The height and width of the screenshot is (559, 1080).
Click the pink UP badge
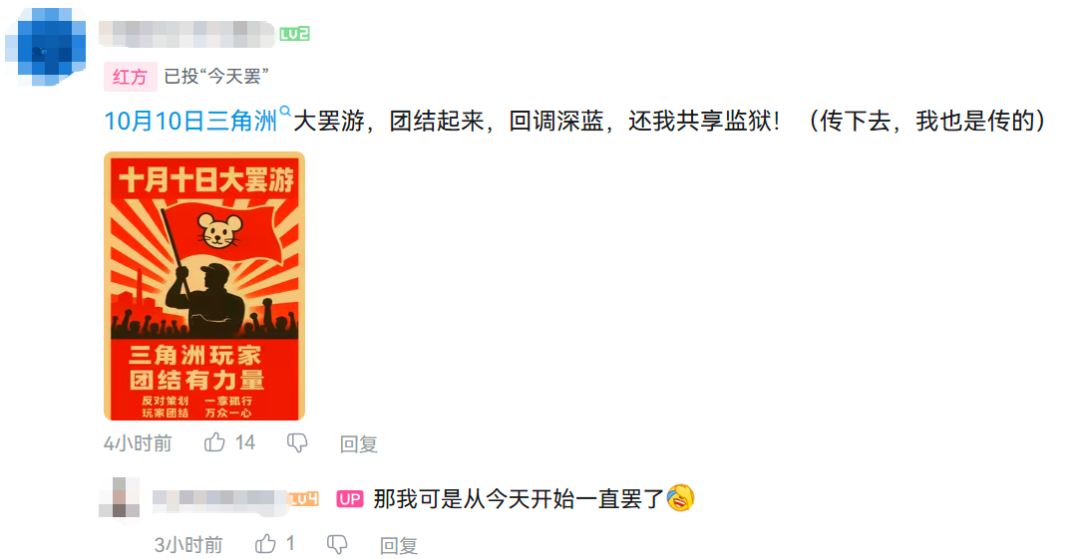click(349, 499)
